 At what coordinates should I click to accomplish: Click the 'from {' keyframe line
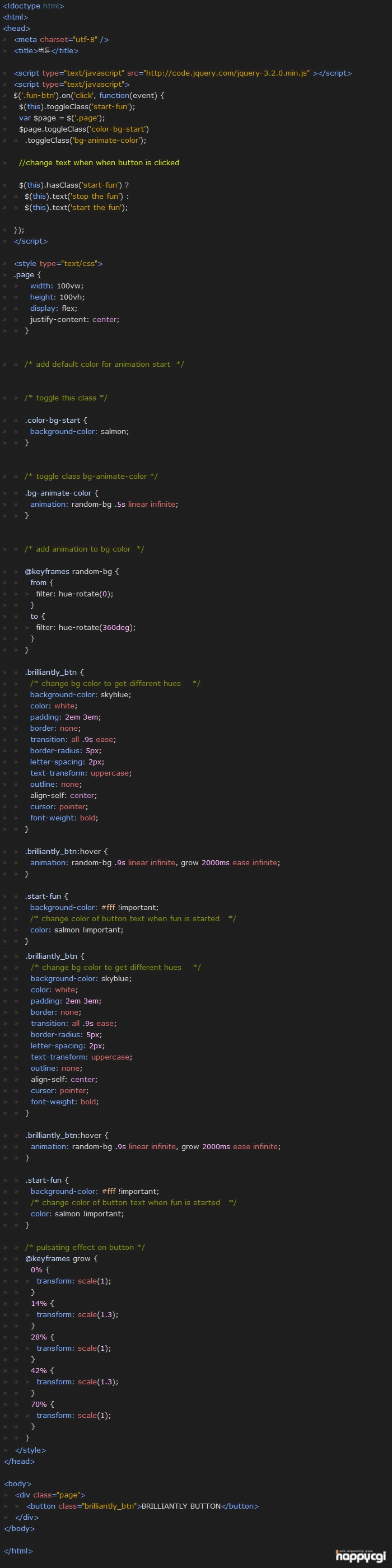click(x=41, y=583)
